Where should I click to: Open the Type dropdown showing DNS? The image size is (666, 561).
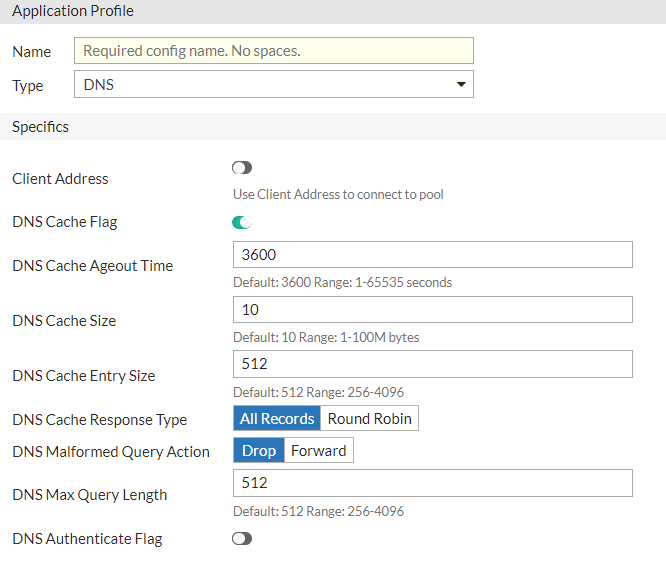click(x=273, y=85)
